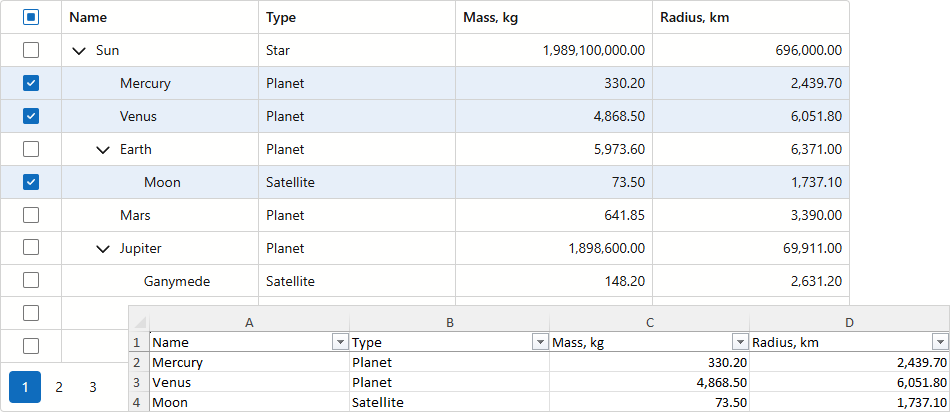Select the Venus name cell in the tree grid
The height and width of the screenshot is (412, 950).
(160, 116)
